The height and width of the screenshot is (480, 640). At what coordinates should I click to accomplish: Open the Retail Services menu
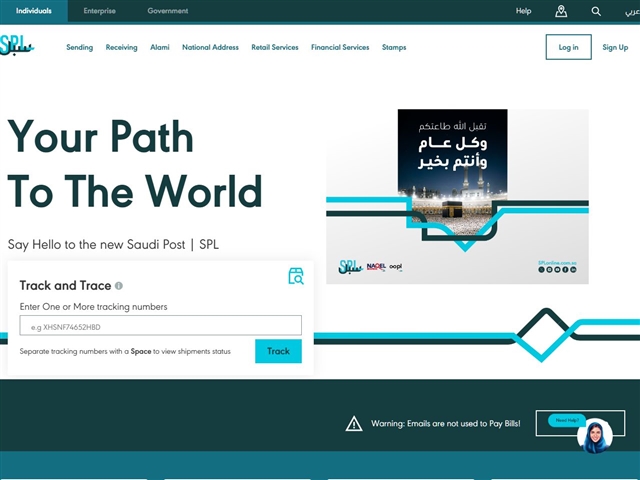coord(275,47)
